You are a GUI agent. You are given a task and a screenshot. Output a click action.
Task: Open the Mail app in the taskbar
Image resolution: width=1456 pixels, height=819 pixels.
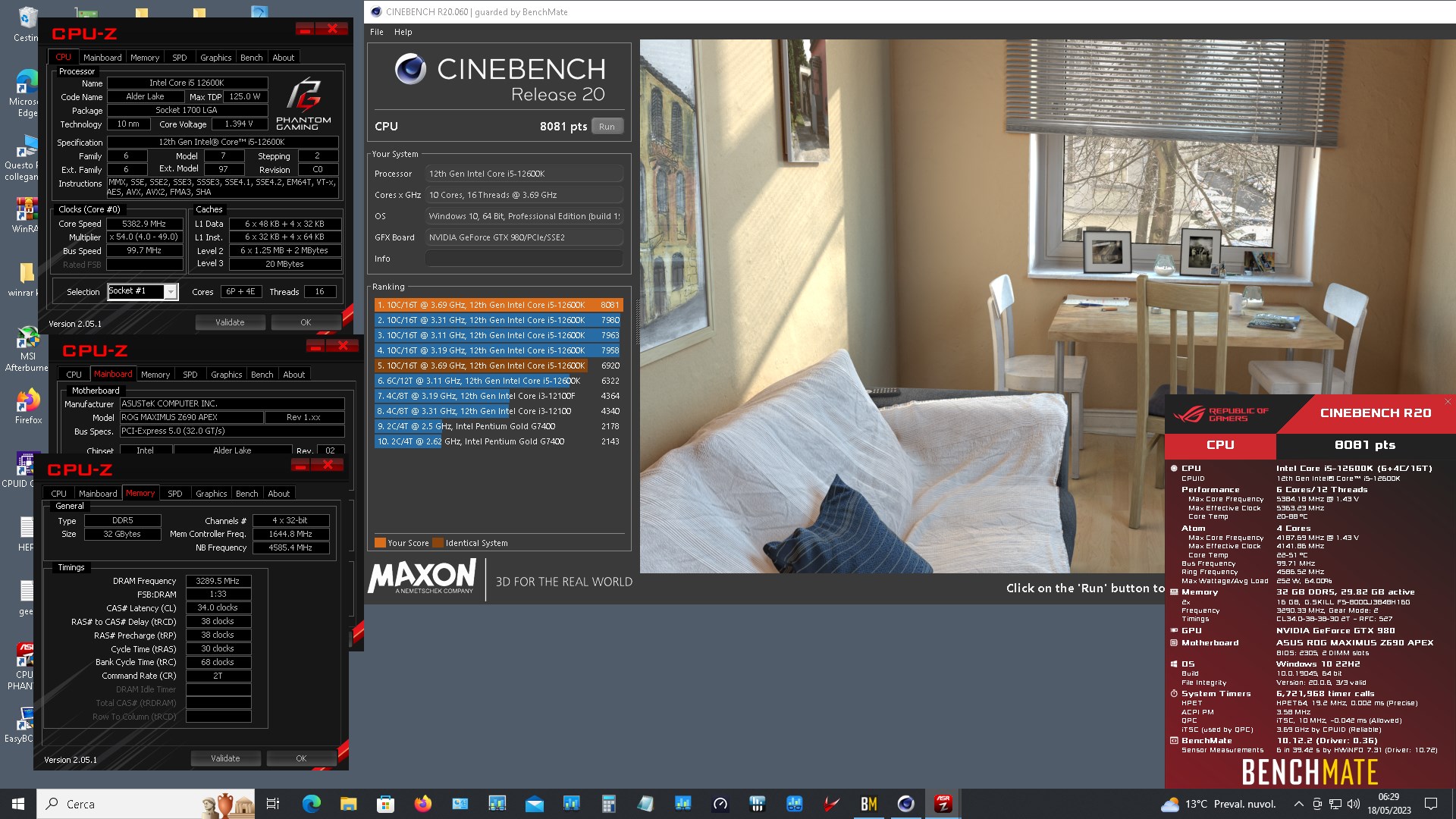click(534, 804)
